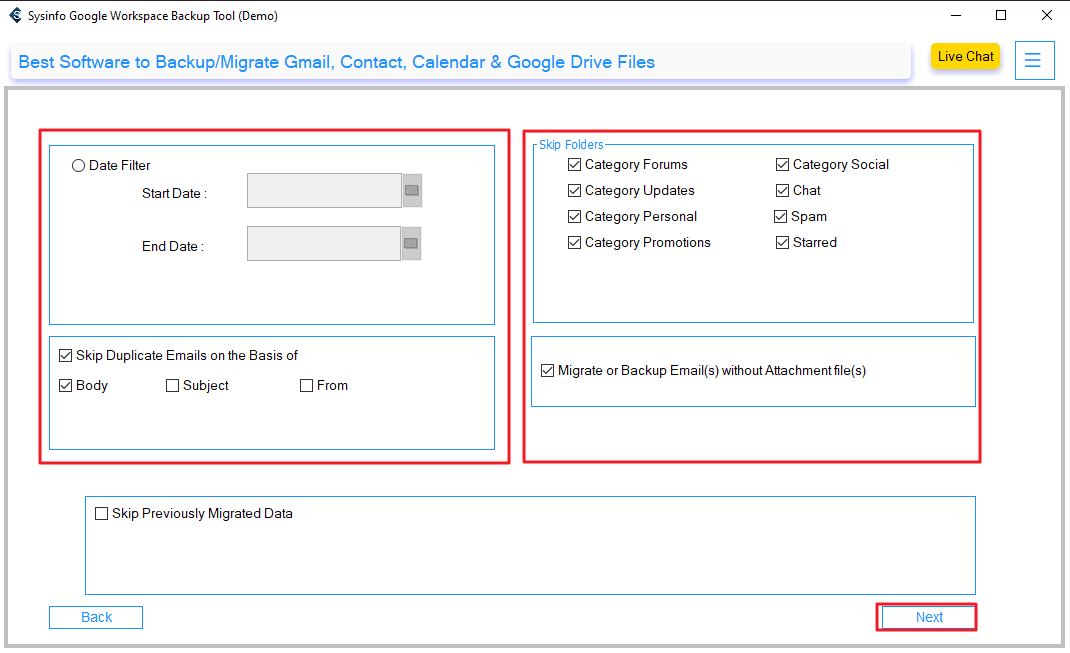Select the Date Filter radio button
1070x653 pixels.
79,166
